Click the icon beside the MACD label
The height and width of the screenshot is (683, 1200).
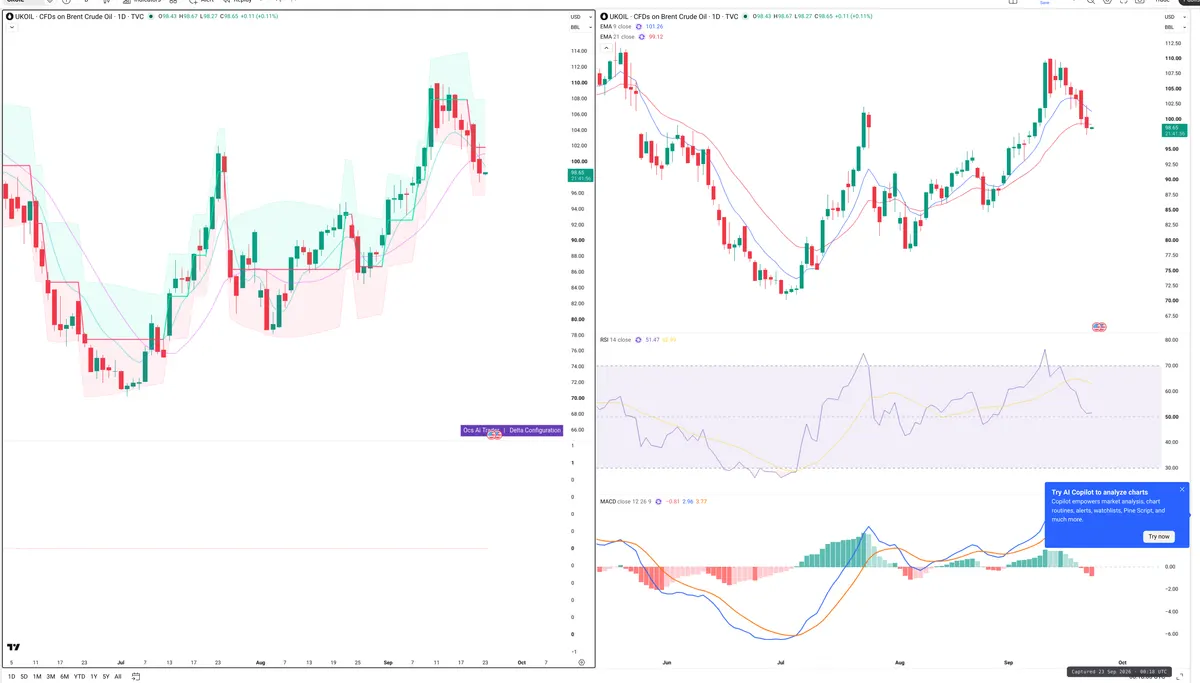(658, 501)
